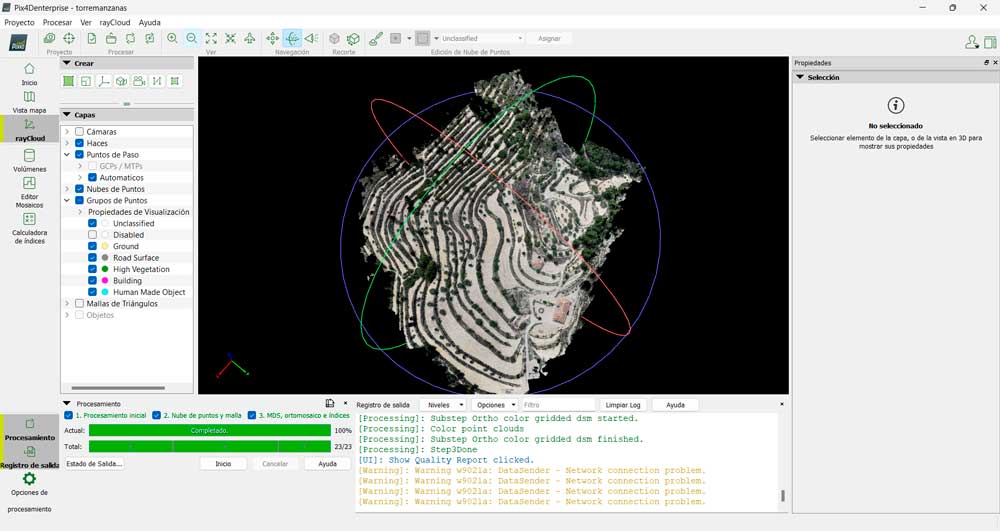This screenshot has width=1000, height=531.
Task: Enable the Cámaras layer checkbox
Action: coord(80,132)
